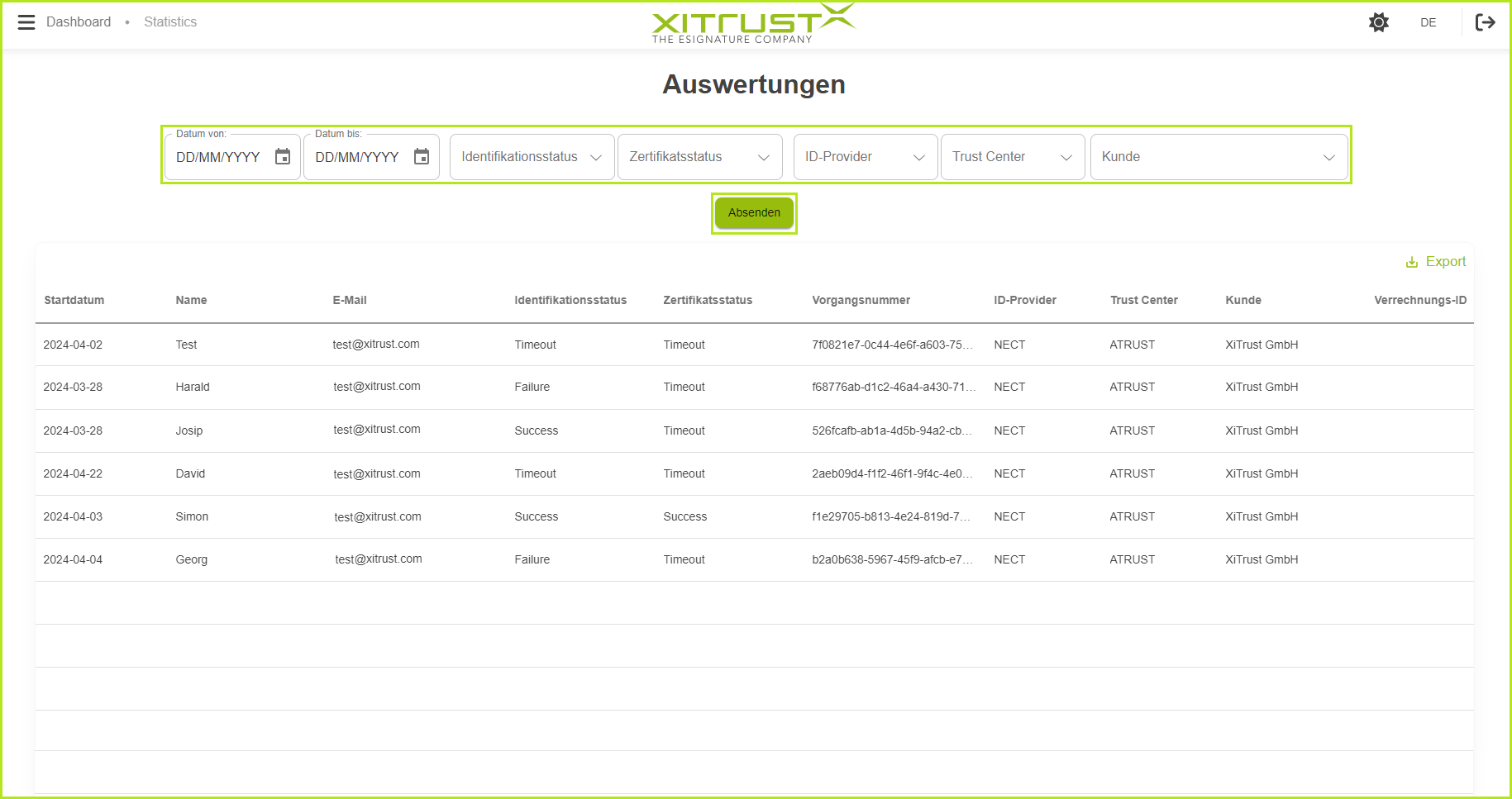Click the XiTrust logo
The image size is (1512, 799).
tap(753, 23)
